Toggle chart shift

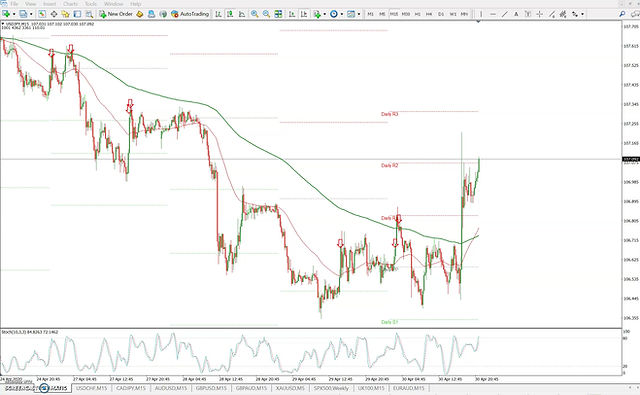(304, 14)
